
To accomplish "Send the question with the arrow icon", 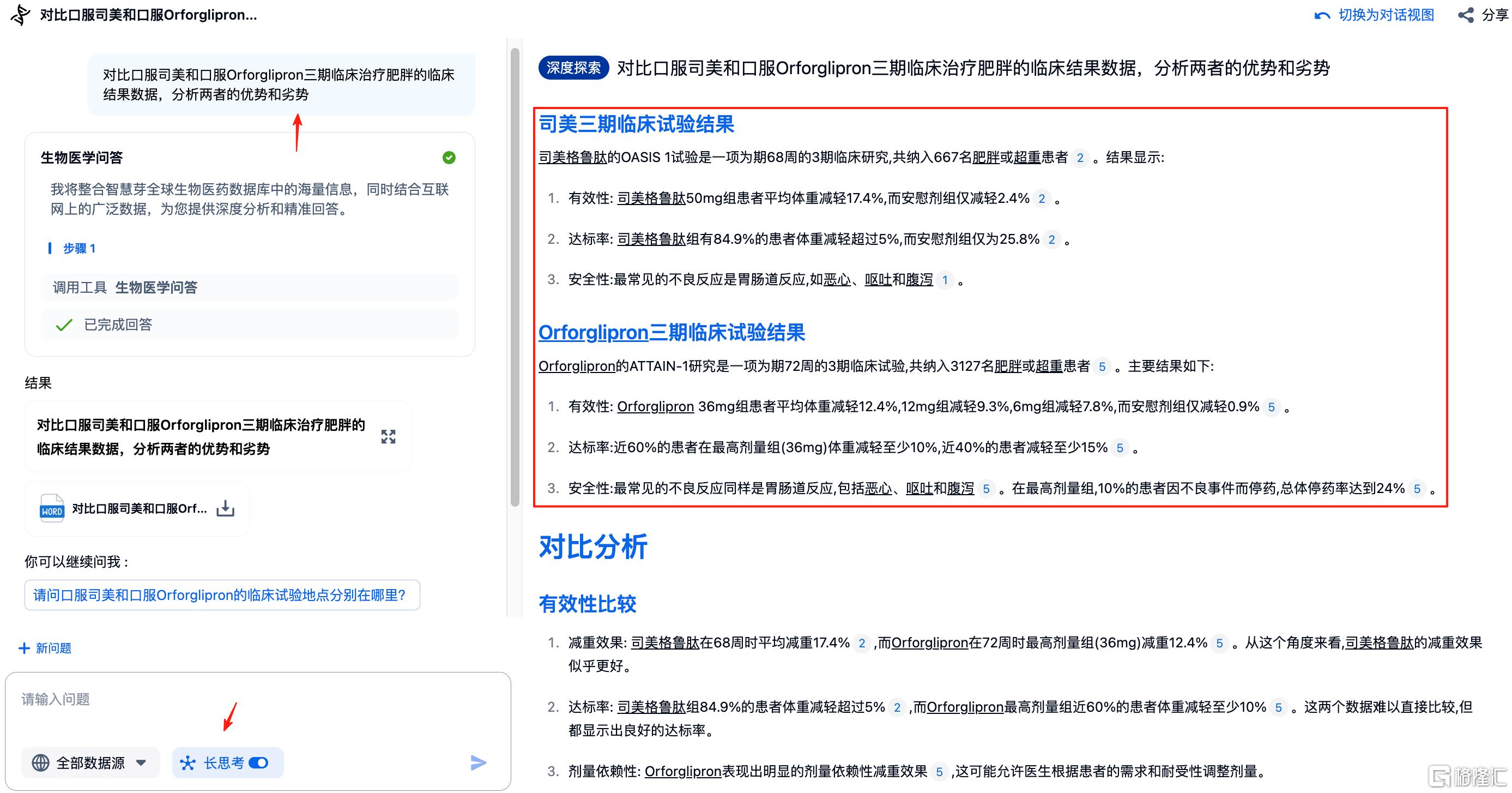I will [x=479, y=762].
